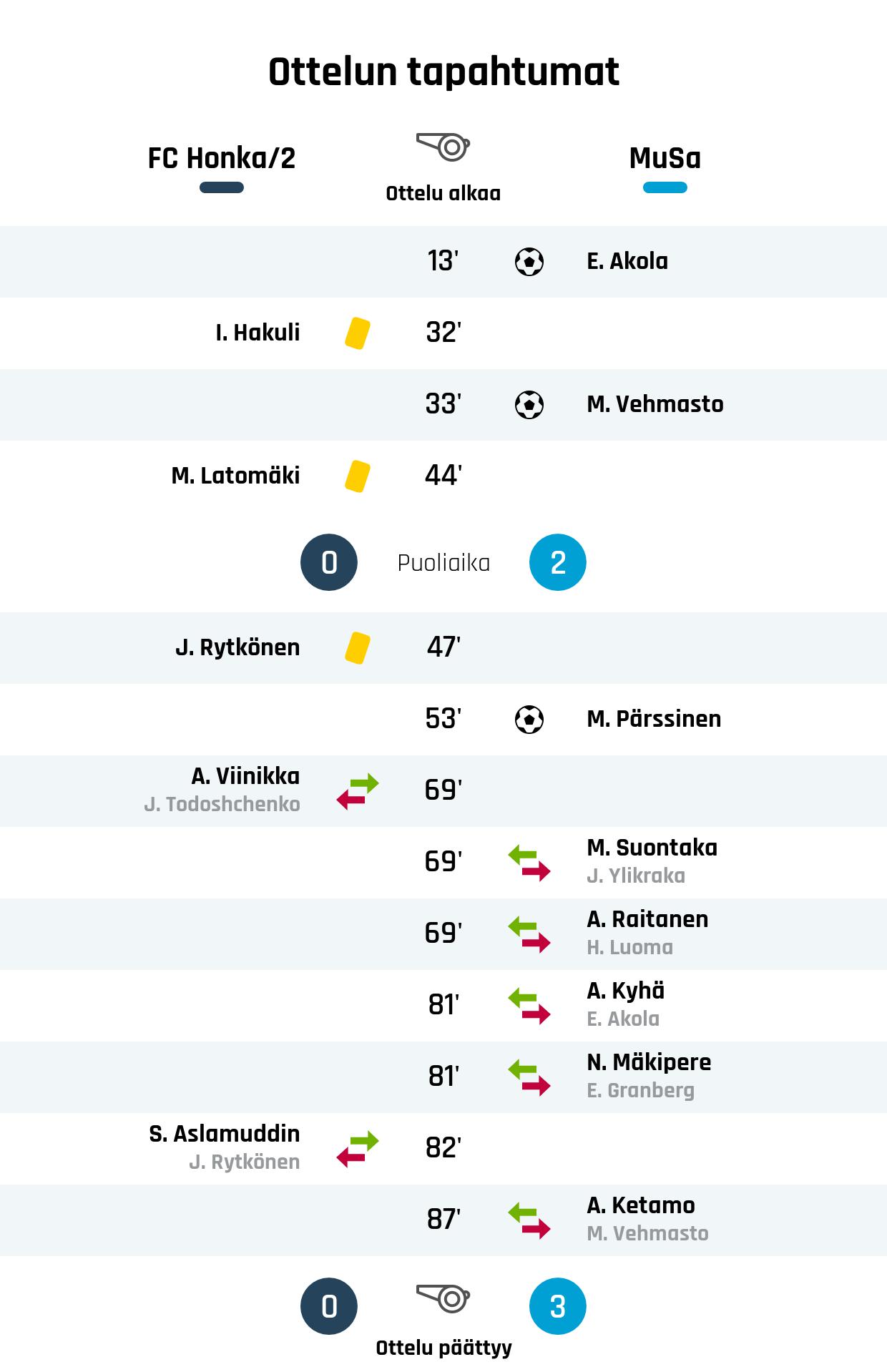Click the yellow card next to J. Rytkönen
This screenshot has height=1372, width=887.
pos(358,648)
